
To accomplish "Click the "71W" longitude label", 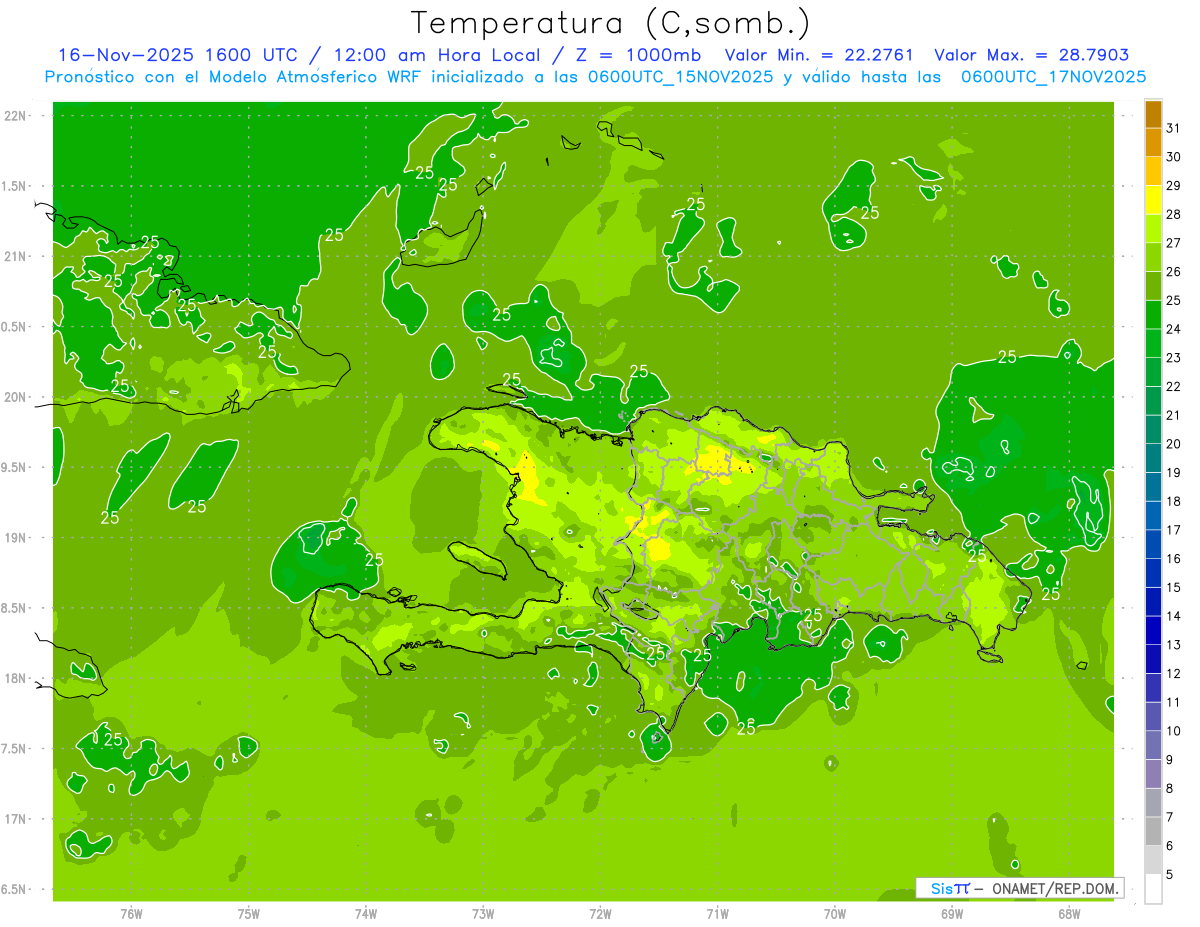I will tap(717, 914).
